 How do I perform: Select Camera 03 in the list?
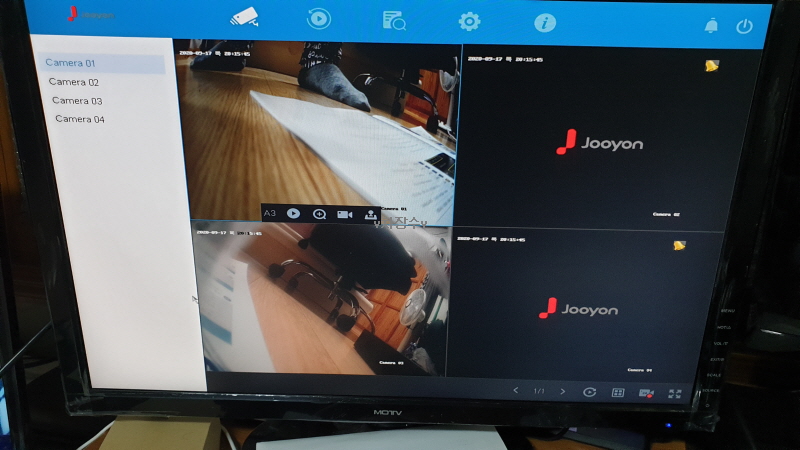[x=77, y=101]
